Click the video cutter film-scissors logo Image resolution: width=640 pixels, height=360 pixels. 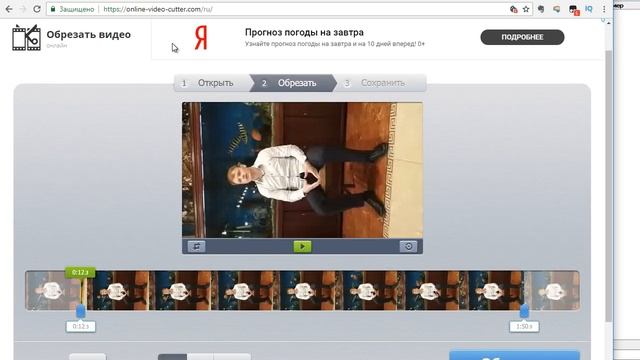click(x=27, y=38)
